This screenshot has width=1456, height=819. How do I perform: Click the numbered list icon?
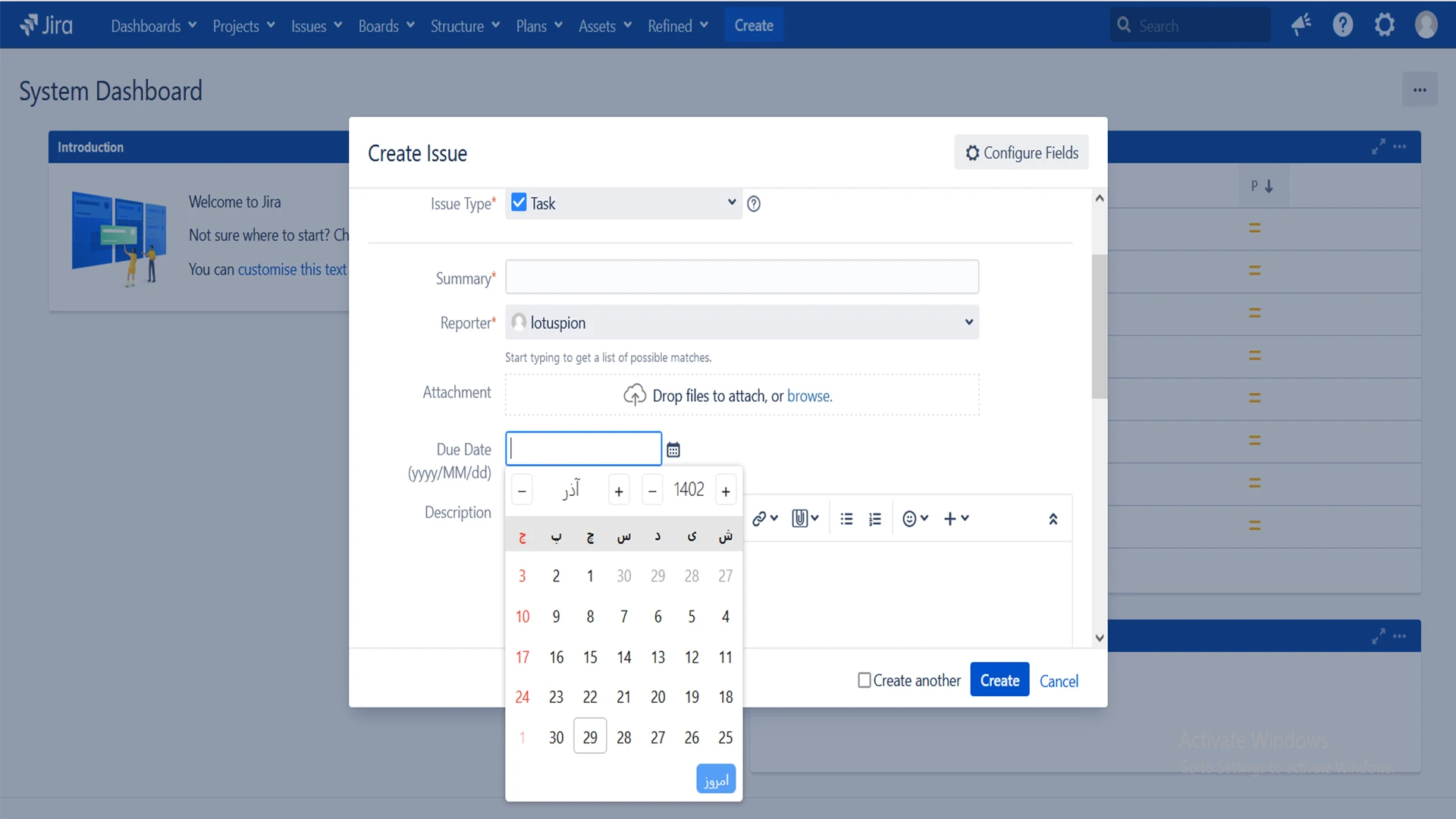pos(875,519)
